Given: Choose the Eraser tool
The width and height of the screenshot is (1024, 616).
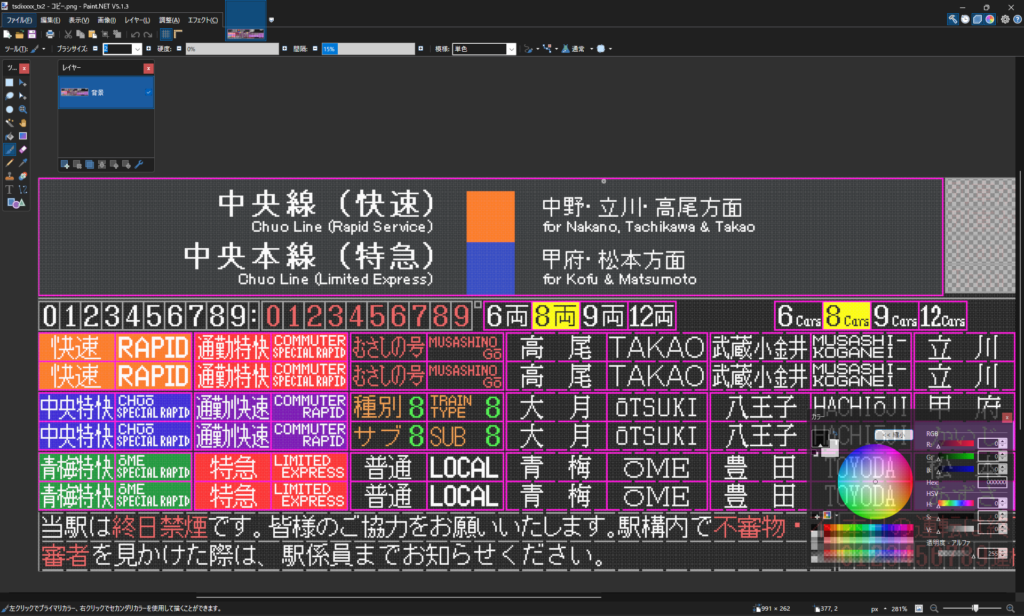Looking at the screenshot, I should [22, 149].
